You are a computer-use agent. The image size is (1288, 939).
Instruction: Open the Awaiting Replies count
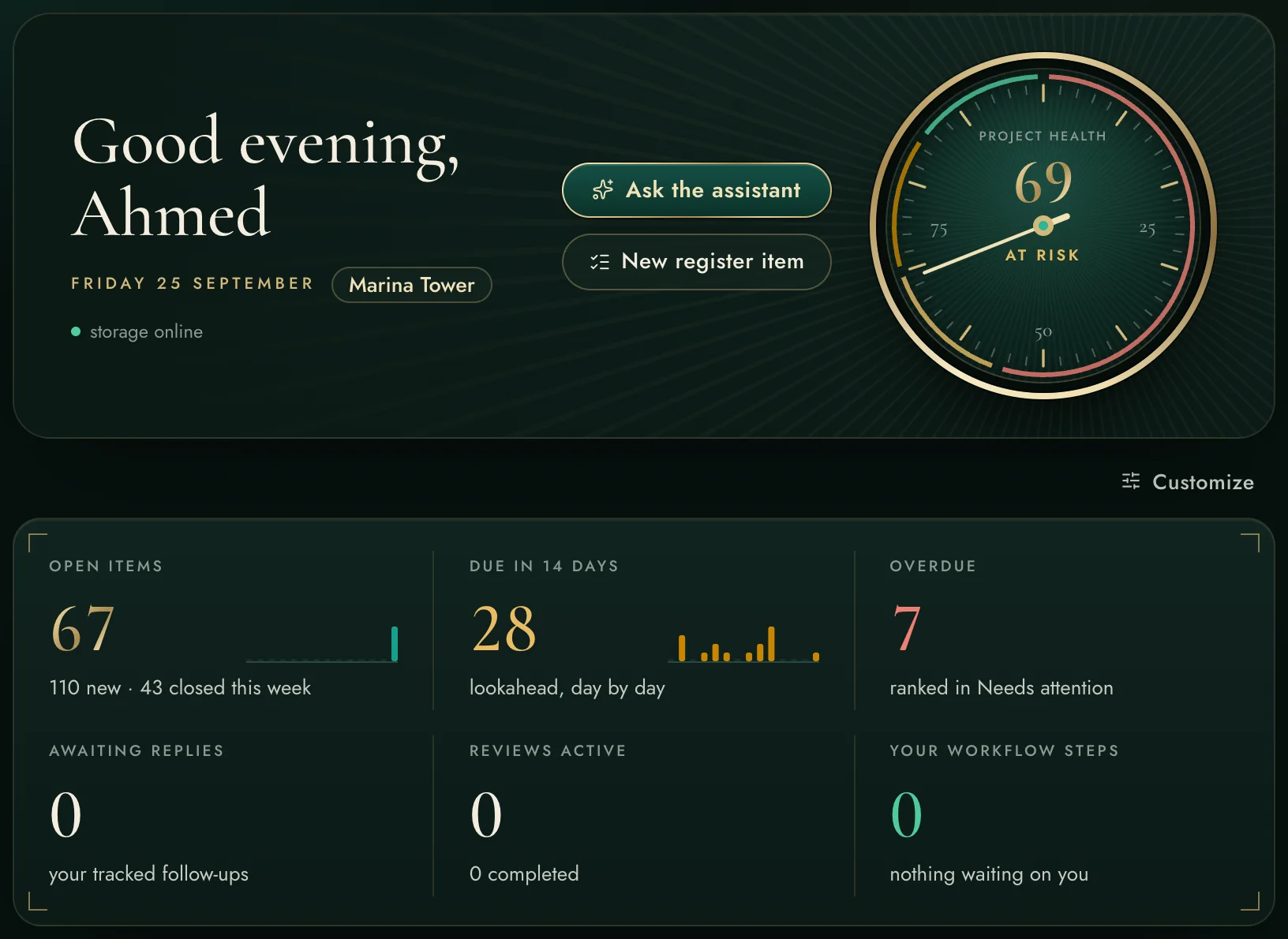pyautogui.click(x=66, y=814)
